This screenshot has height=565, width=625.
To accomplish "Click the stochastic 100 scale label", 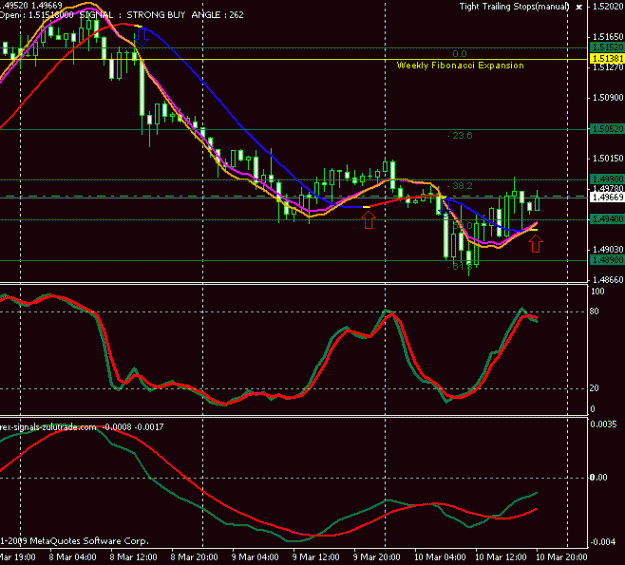I will 597,291.
